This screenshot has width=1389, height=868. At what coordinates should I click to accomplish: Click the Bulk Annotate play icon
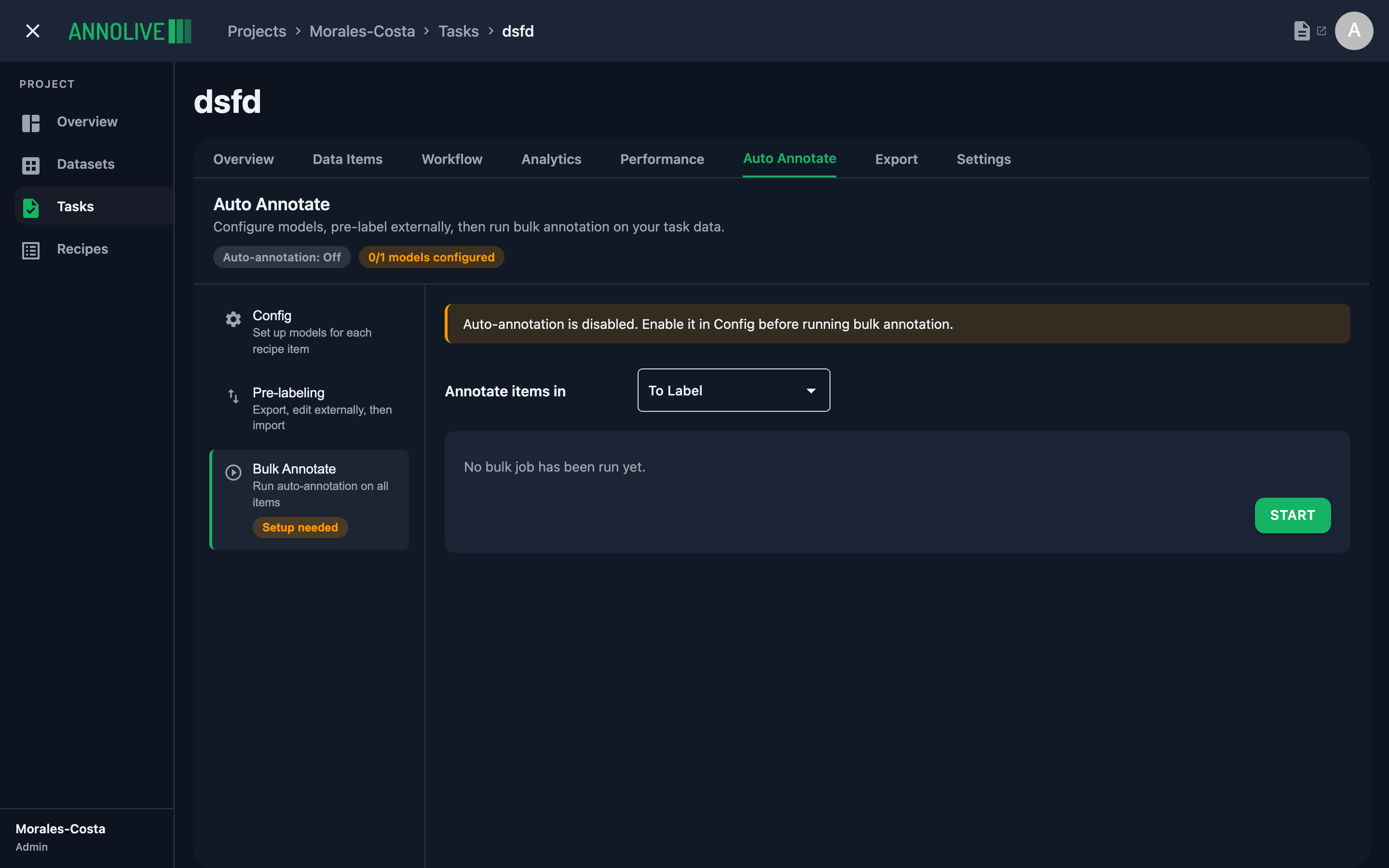[x=233, y=473]
